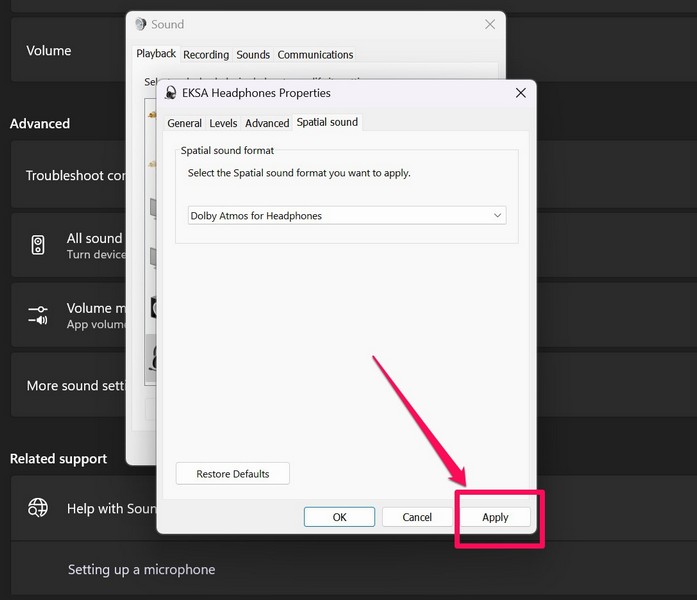This screenshot has height=600, width=697.
Task: Click the All sound devices speaker icon
Action: point(38,245)
